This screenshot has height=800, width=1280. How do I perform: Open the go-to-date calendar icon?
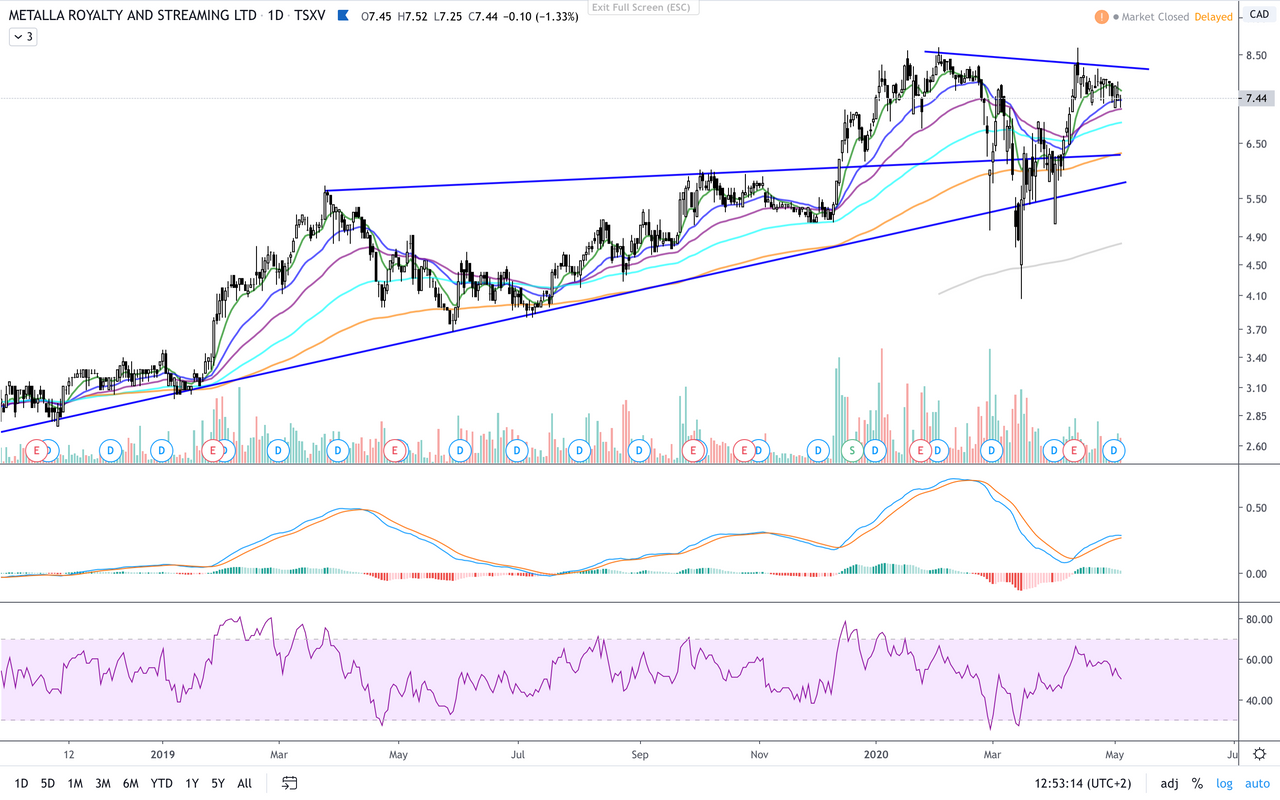[x=289, y=784]
